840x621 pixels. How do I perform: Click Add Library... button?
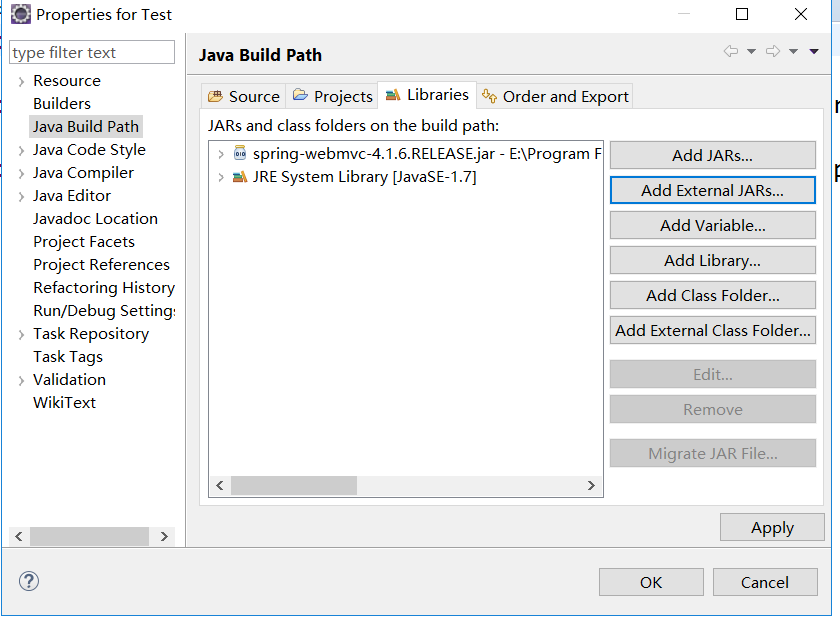(712, 260)
